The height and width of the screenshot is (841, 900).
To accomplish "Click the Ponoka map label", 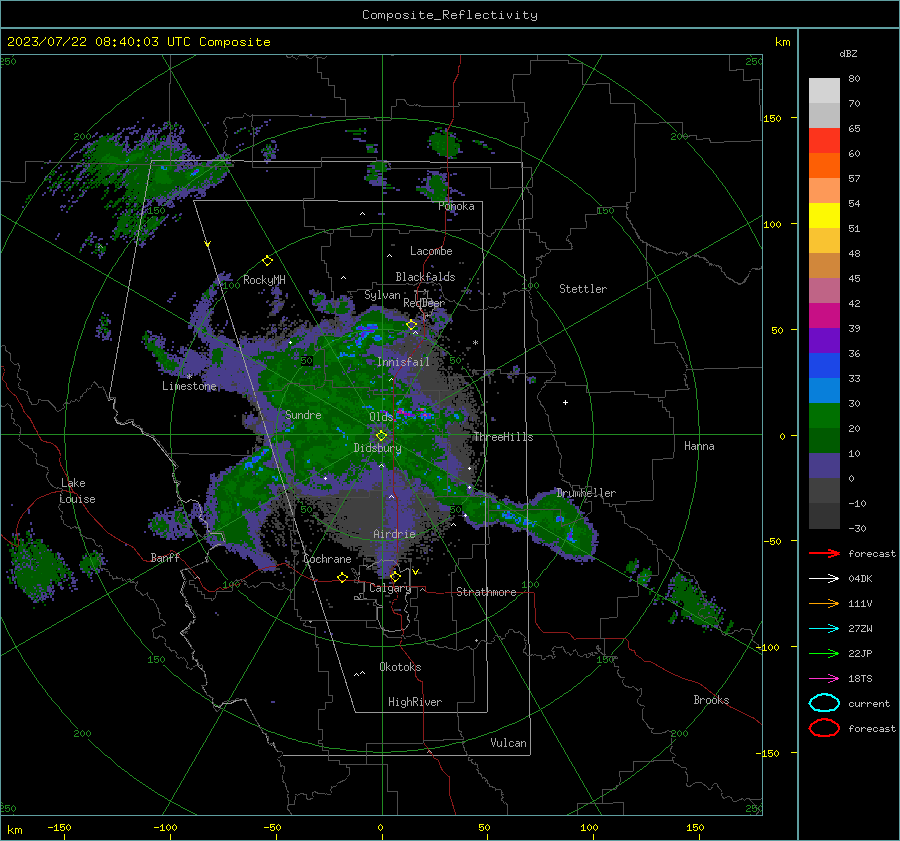I will [456, 206].
